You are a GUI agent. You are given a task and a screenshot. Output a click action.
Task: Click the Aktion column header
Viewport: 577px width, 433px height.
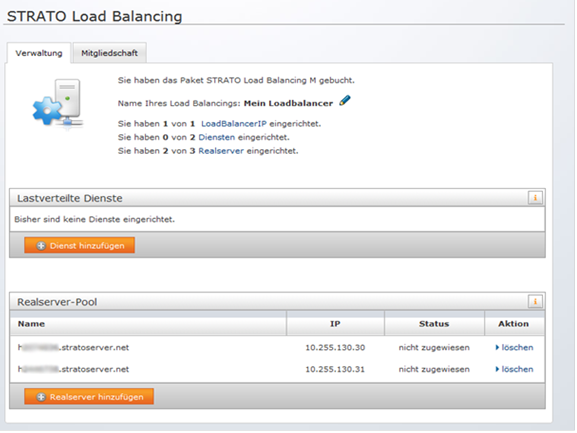point(514,324)
